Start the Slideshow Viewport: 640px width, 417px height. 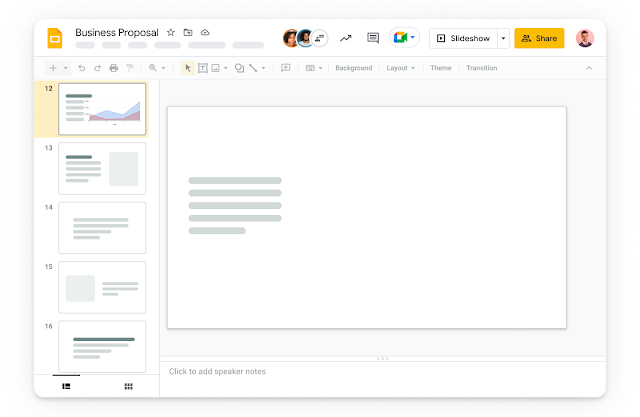[464, 38]
